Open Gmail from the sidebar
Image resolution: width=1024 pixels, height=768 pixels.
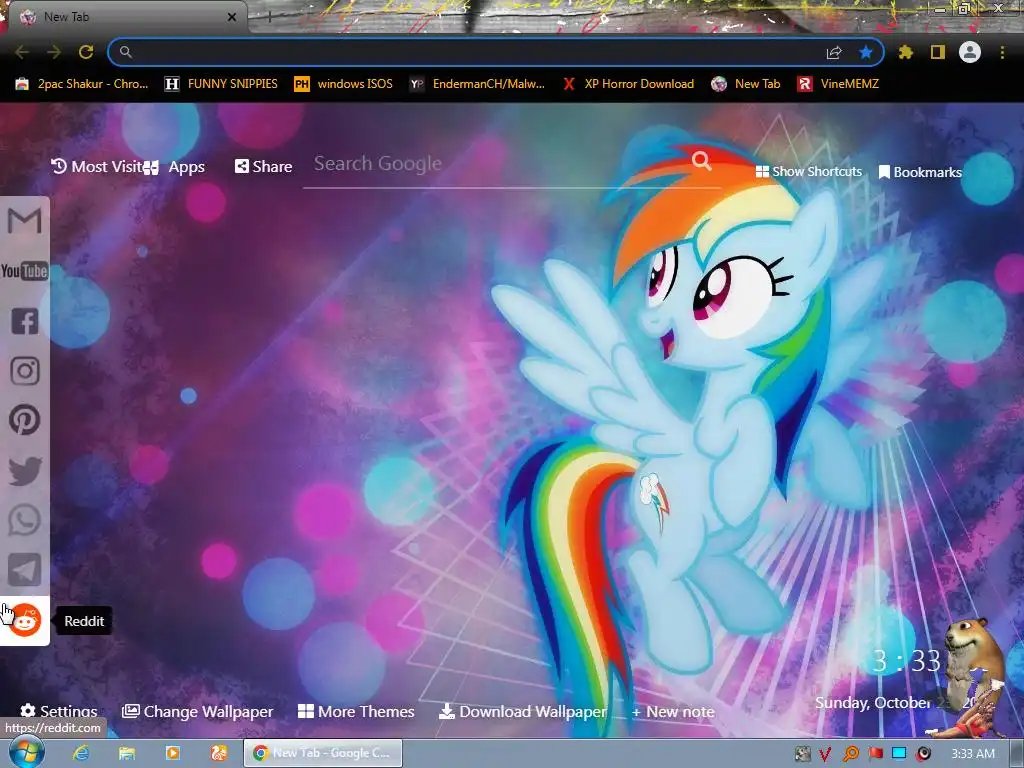pos(25,221)
